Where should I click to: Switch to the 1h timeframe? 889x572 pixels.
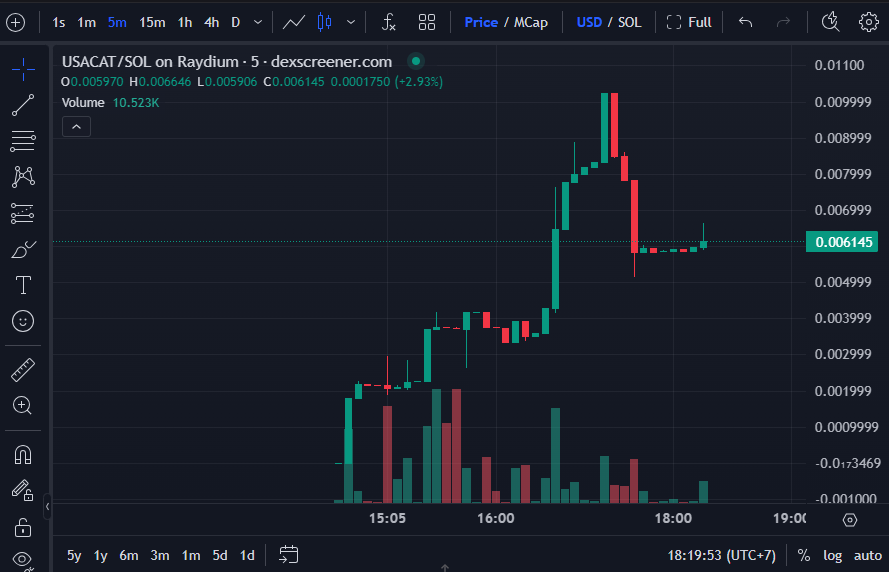[184, 23]
